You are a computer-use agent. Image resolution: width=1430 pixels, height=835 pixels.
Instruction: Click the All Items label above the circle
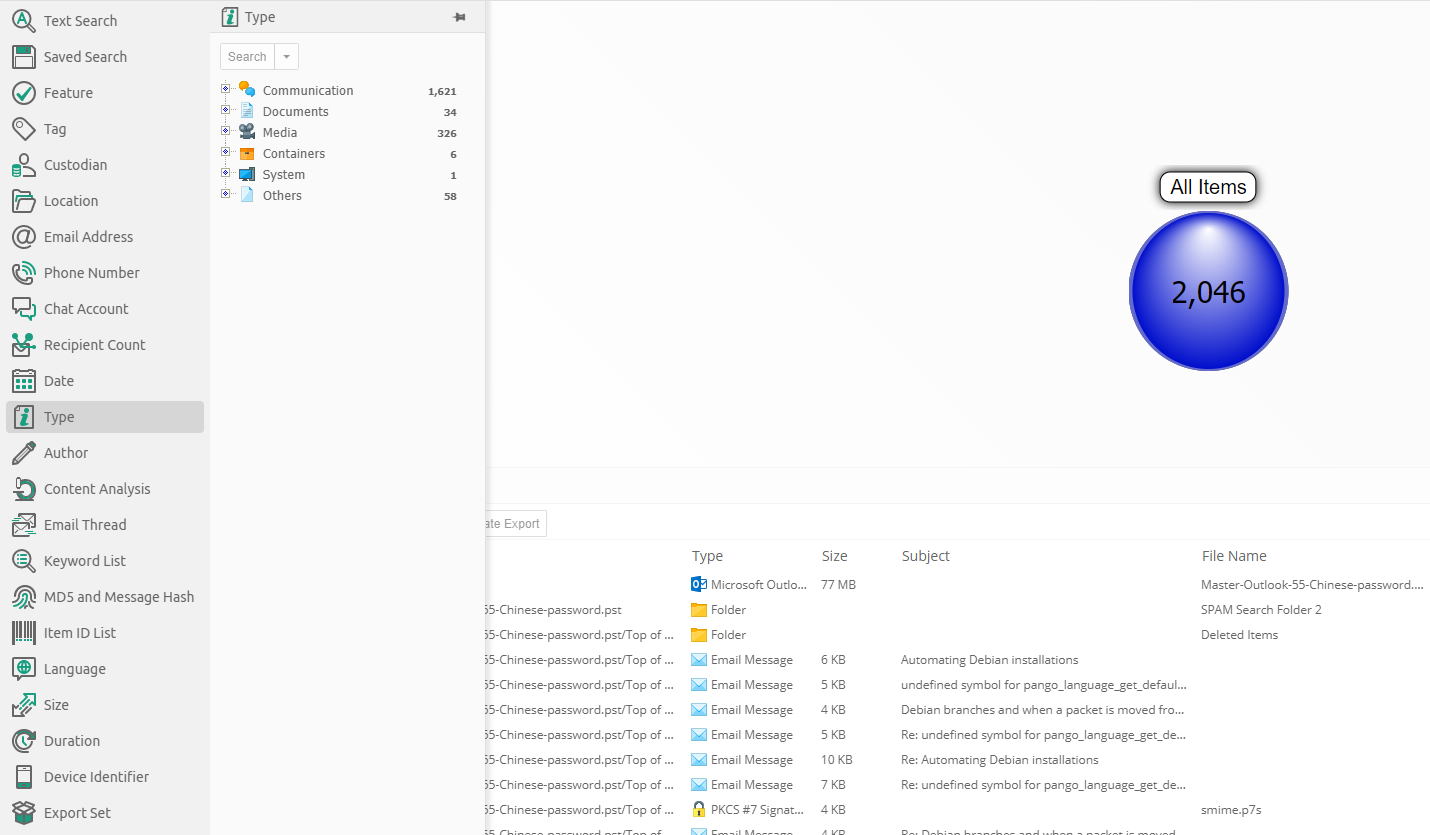pos(1208,187)
